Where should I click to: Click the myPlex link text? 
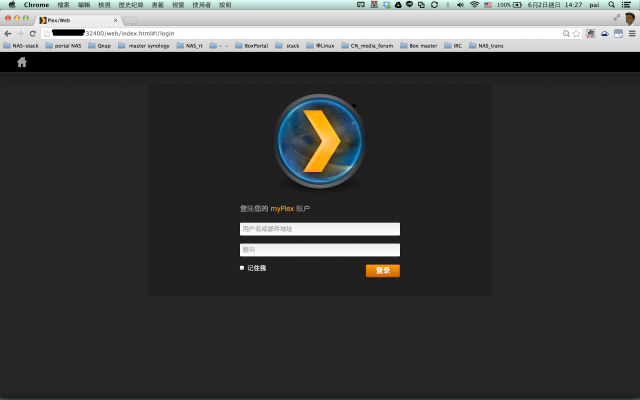click(282, 209)
